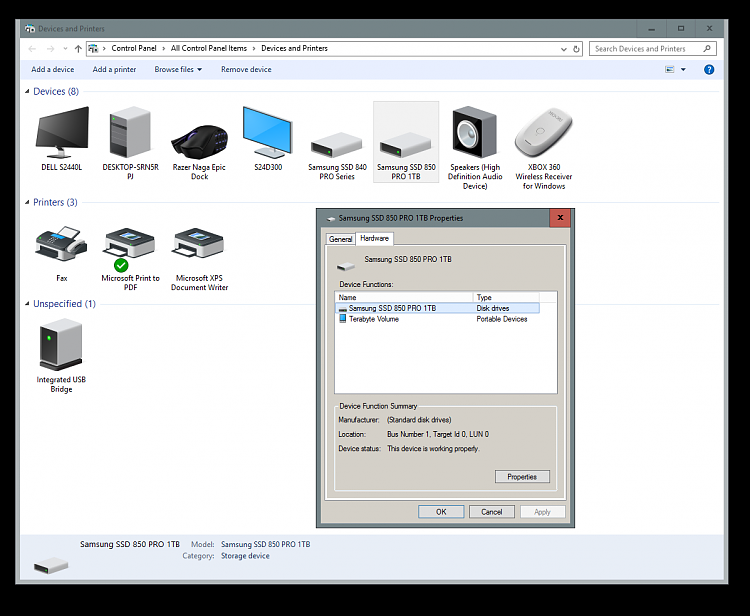Click the Model value in details pane
The height and width of the screenshot is (616, 750).
(265, 544)
